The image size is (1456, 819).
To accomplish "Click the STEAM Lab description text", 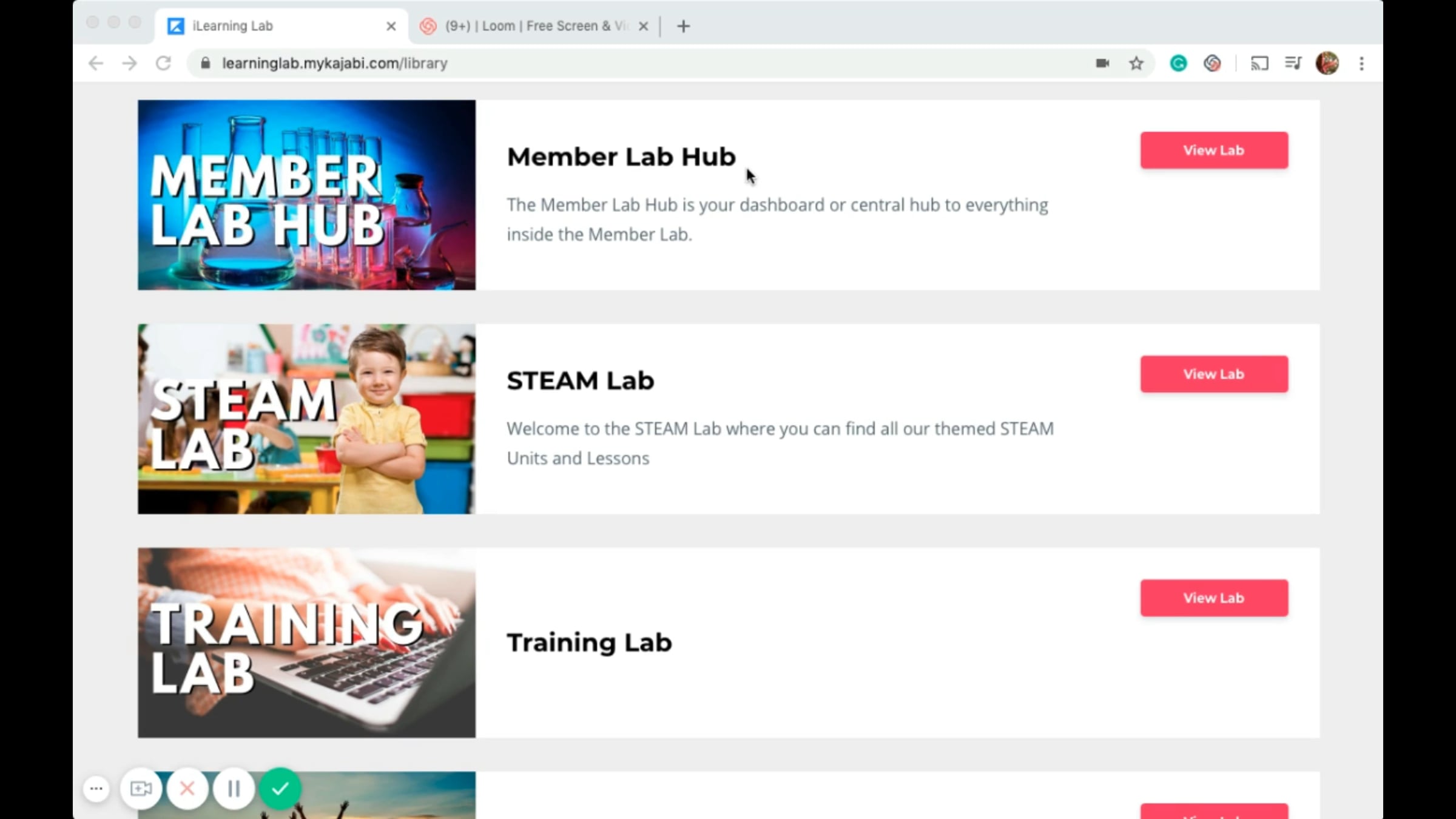I will 781,443.
